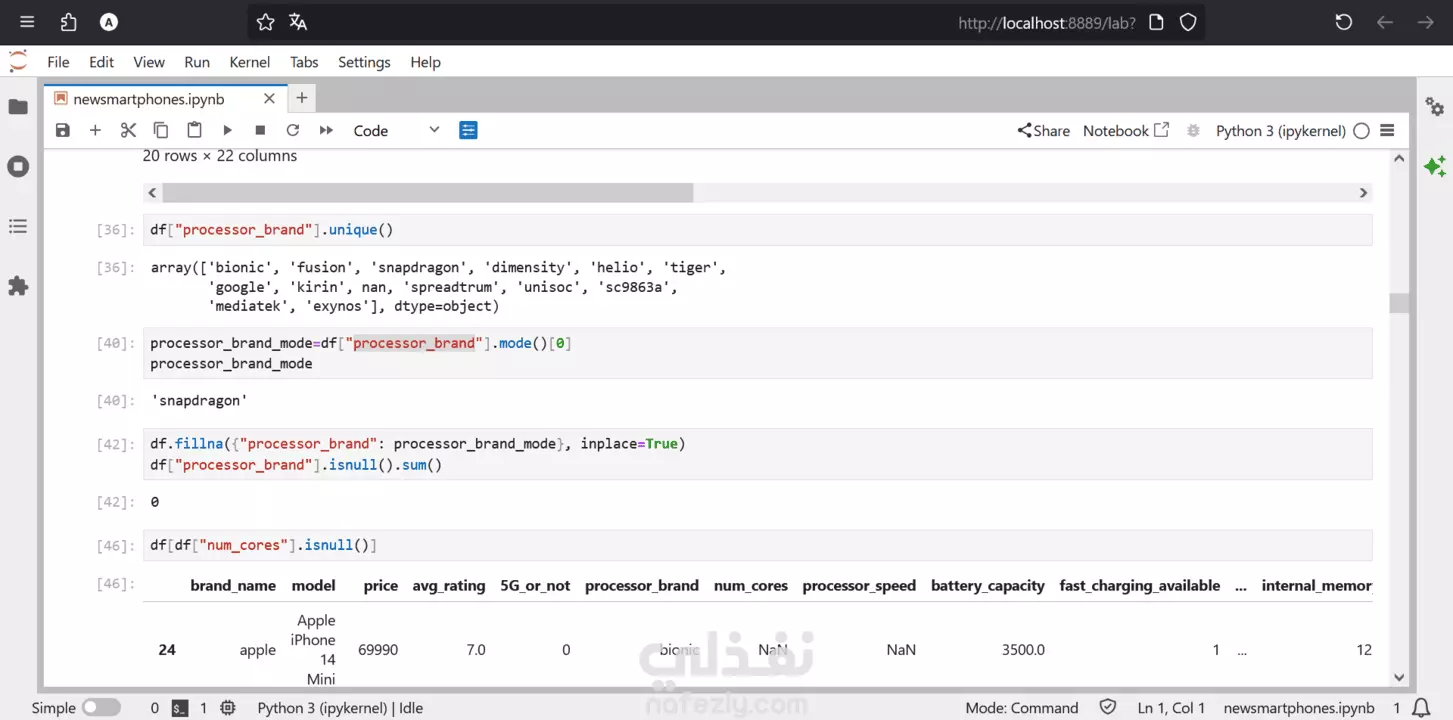The width and height of the screenshot is (1453, 720).
Task: Cut the selected cell
Action: point(128,130)
